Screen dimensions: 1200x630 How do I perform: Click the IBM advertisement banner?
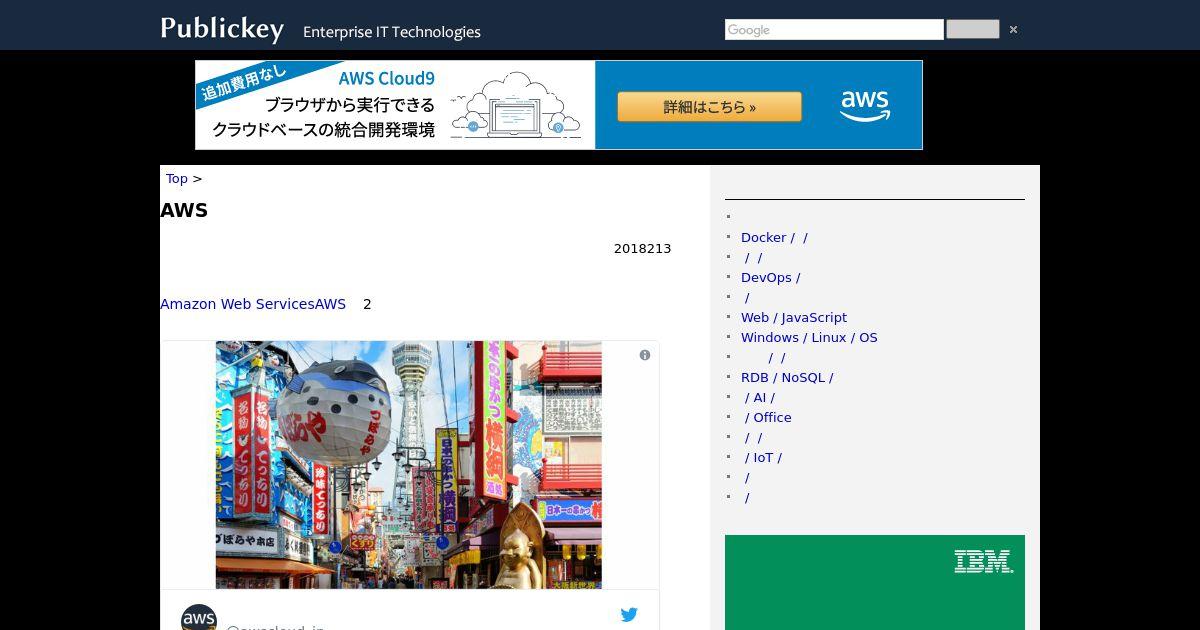pyautogui.click(x=875, y=582)
